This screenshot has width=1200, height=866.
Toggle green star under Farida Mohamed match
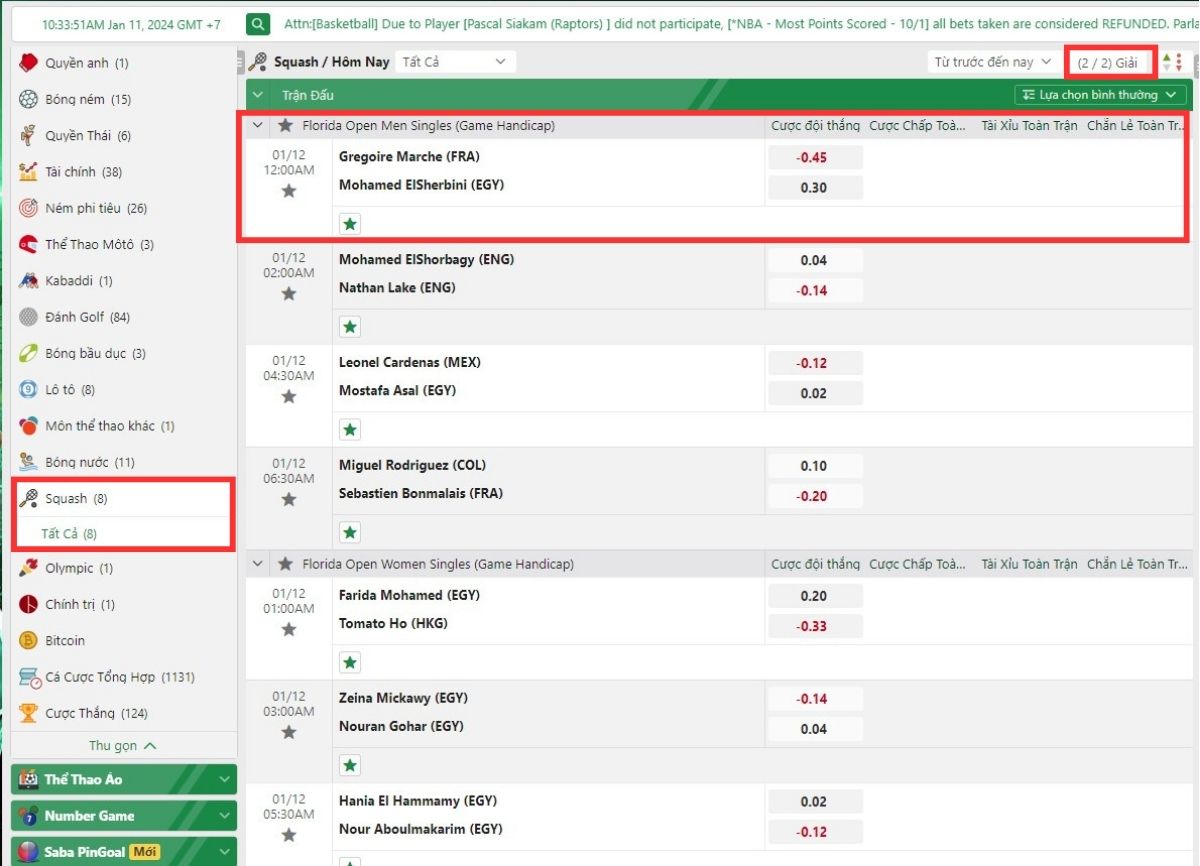tap(349, 662)
